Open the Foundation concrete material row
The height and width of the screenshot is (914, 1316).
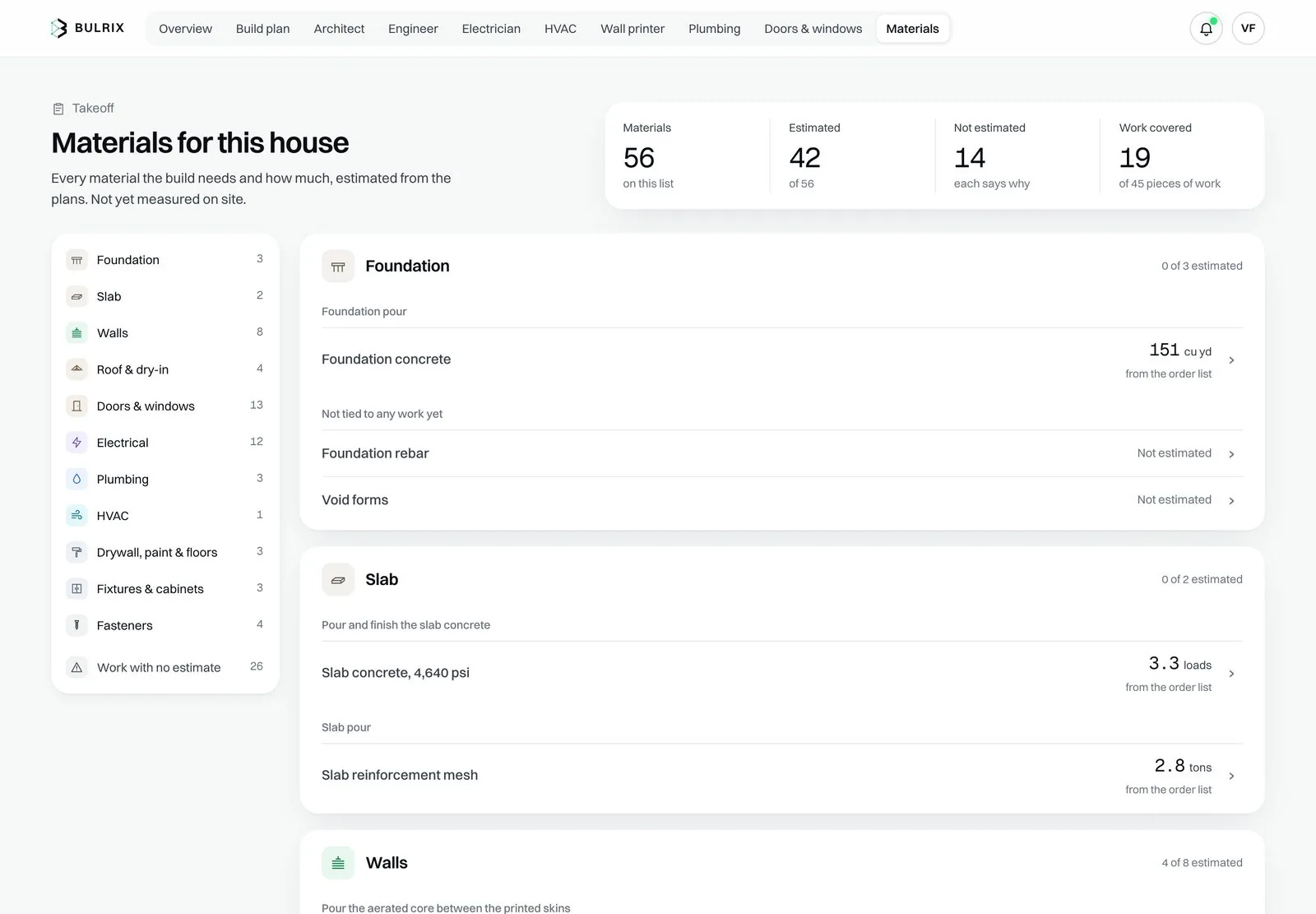(782, 360)
